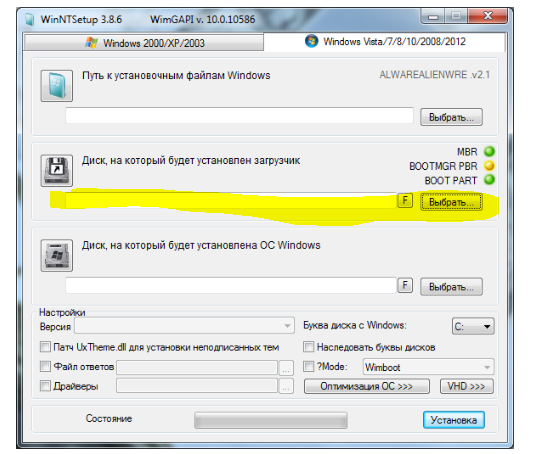Click the boot loader floppy disk icon
Viewport: 552px width, 454px height.
[57, 171]
